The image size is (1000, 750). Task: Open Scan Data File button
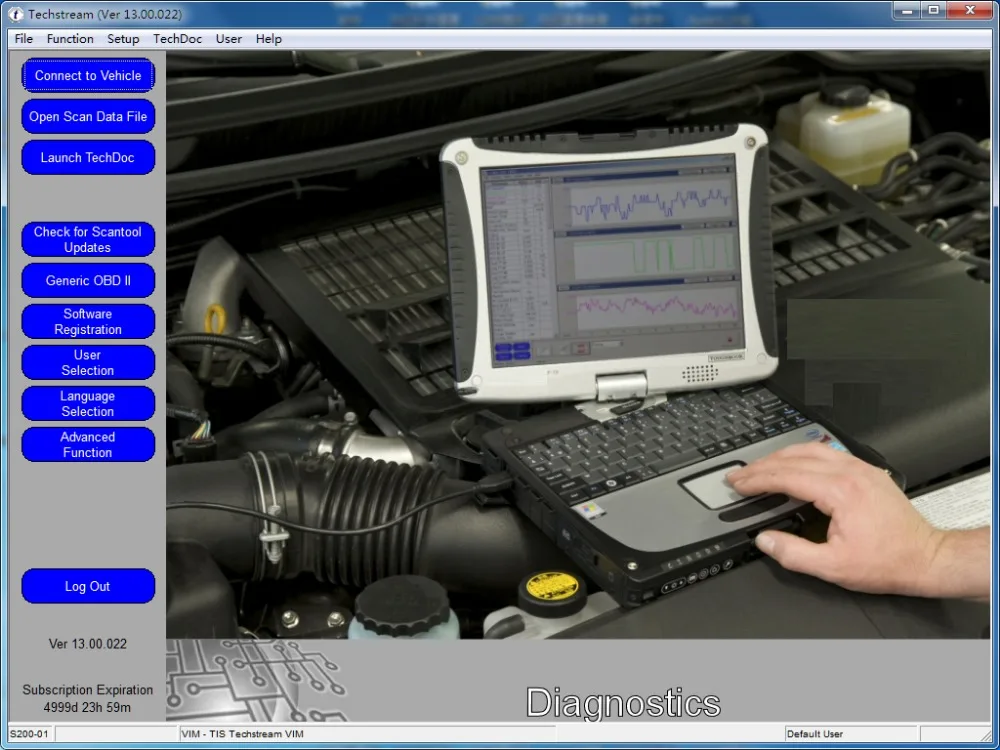coord(88,116)
